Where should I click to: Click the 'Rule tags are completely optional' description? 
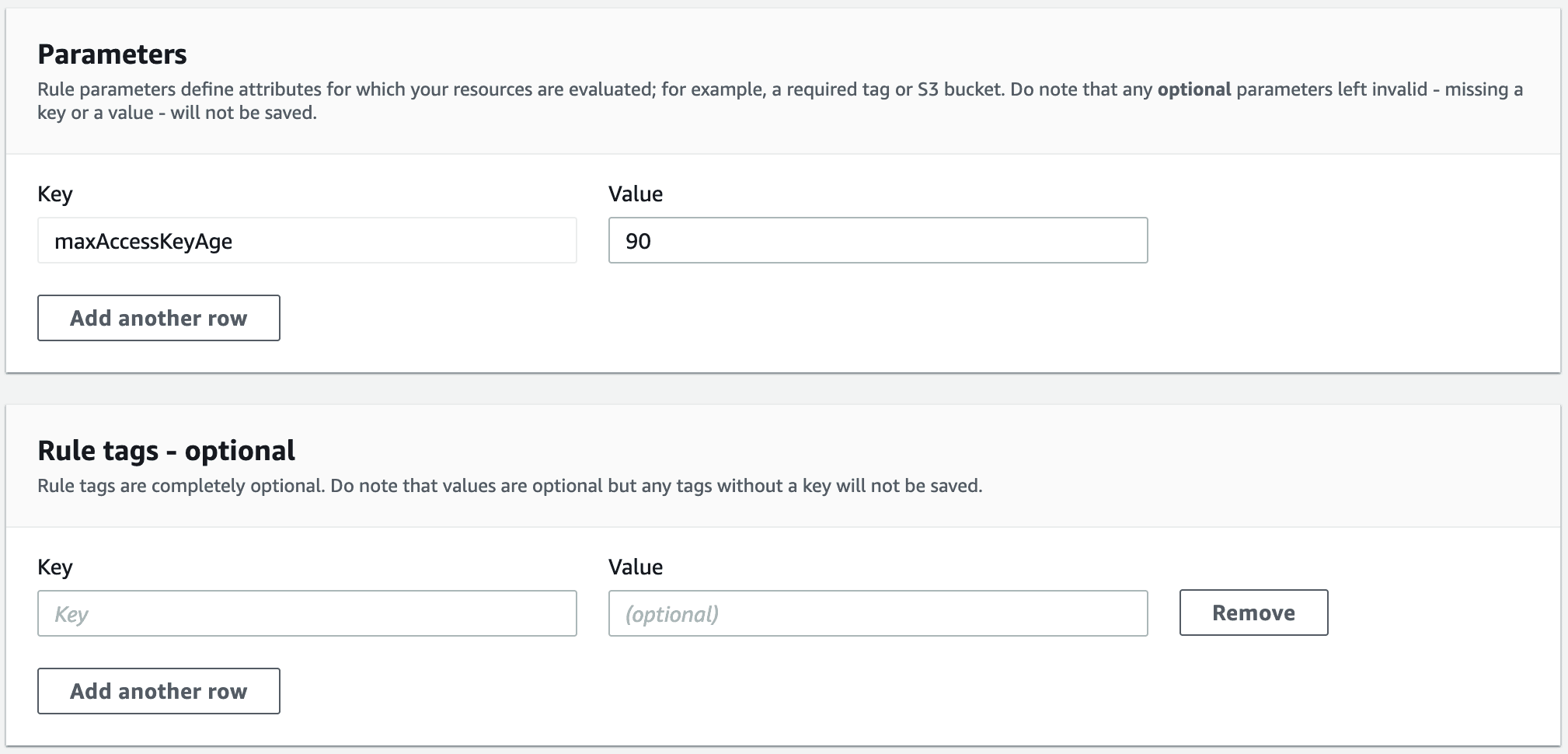[510, 486]
